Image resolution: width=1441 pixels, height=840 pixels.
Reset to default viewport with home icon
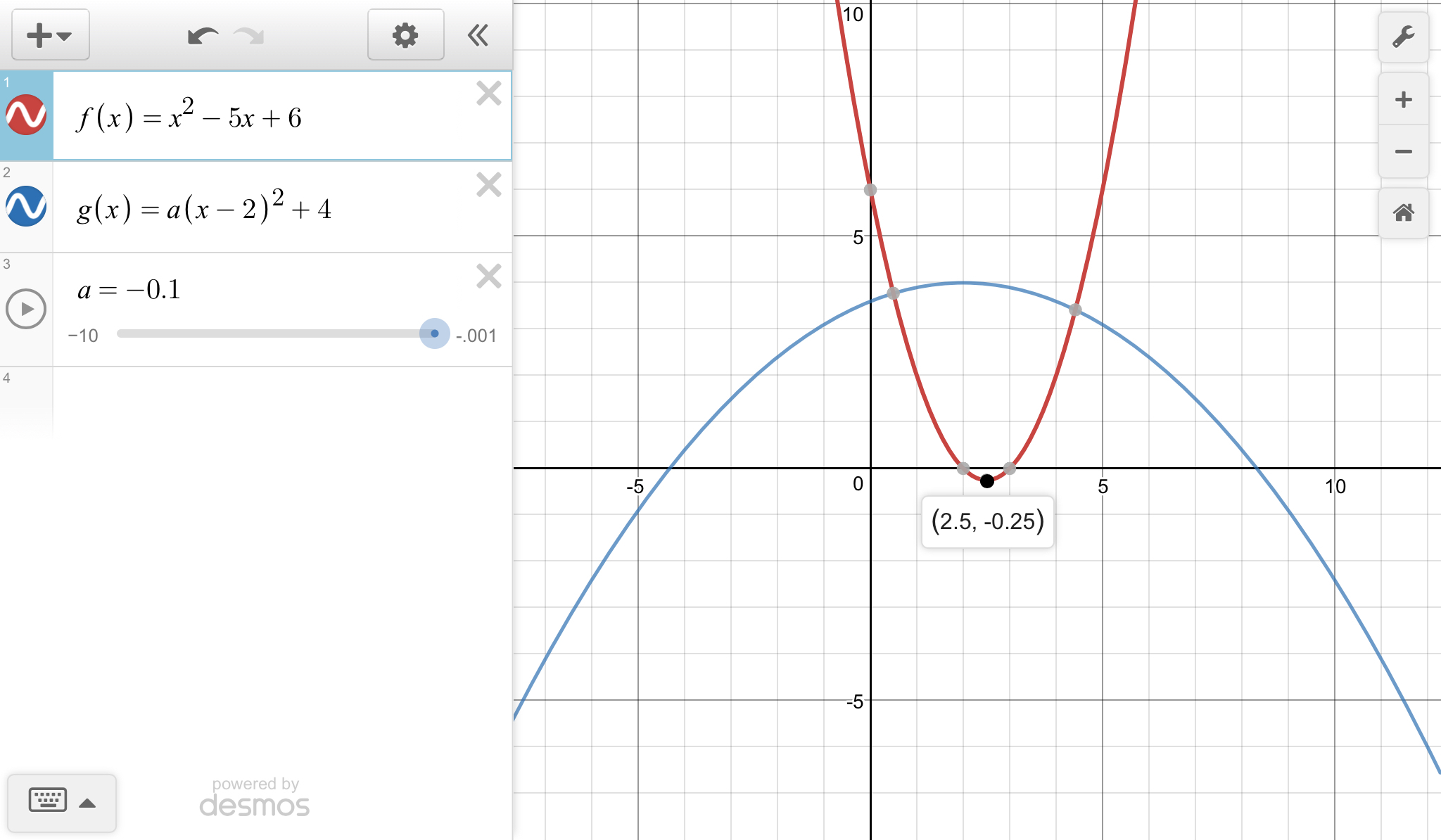click(1403, 212)
